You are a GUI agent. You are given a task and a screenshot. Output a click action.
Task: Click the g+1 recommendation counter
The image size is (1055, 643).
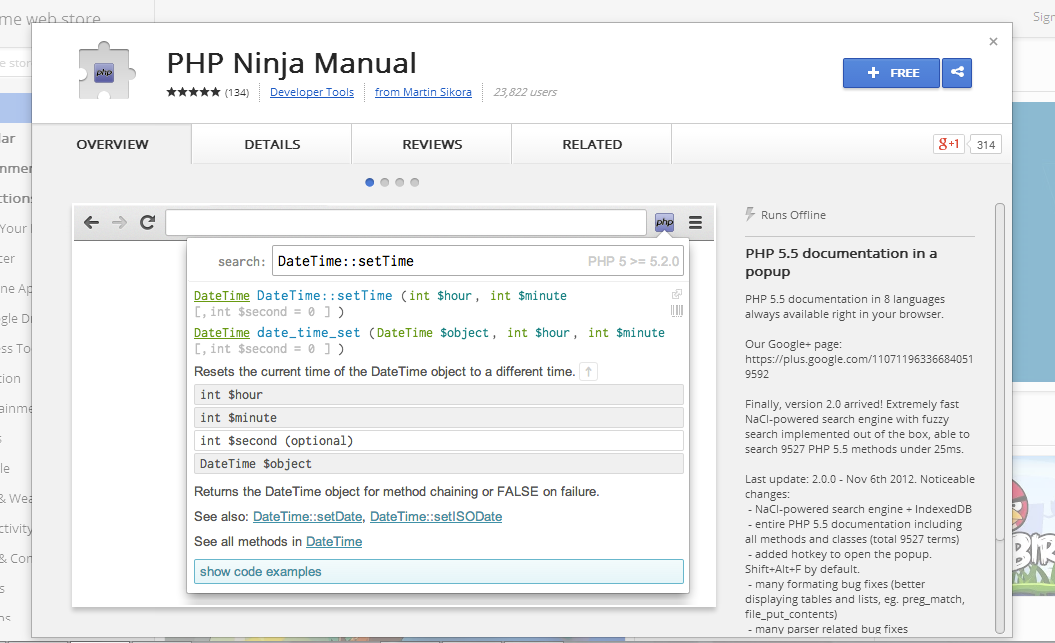coord(948,144)
